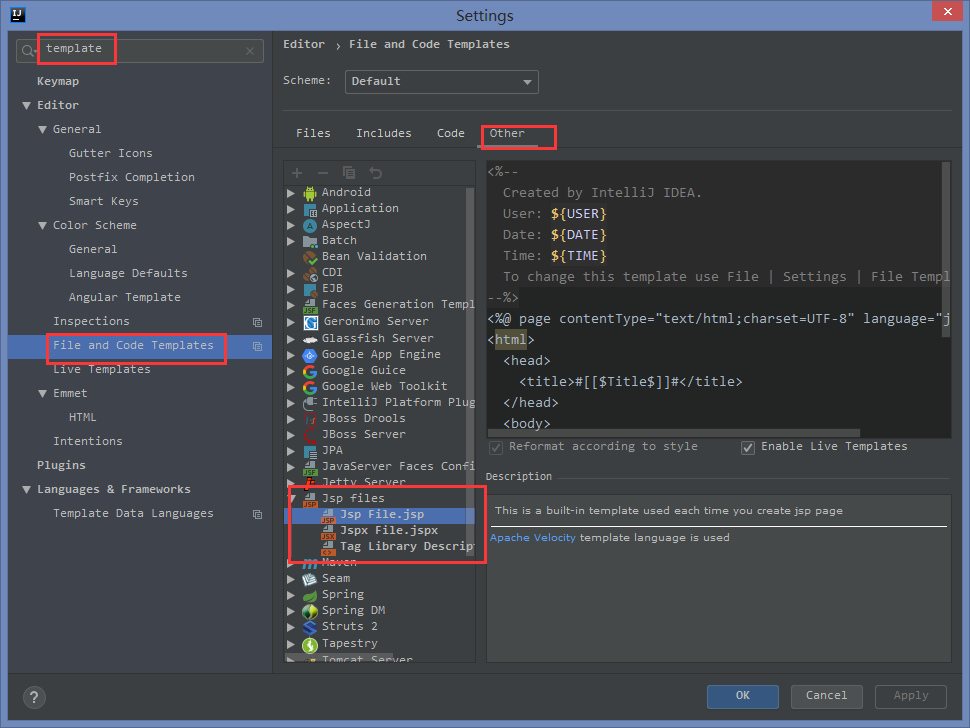Click the template list vertical scrollbar
970x728 pixels.
click(x=470, y=371)
